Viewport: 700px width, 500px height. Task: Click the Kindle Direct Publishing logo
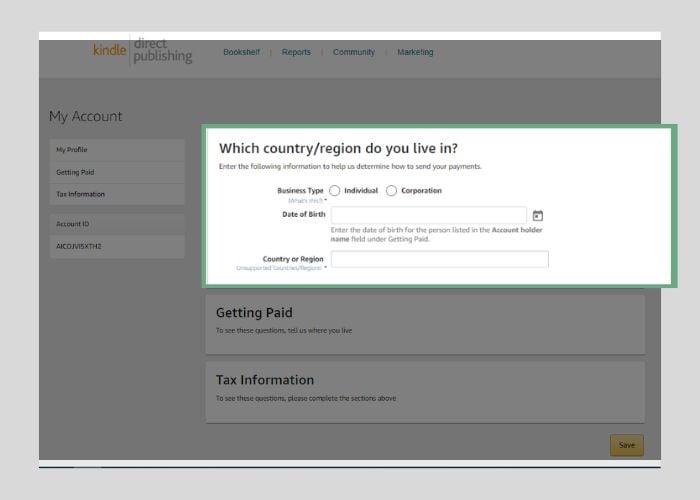point(142,50)
